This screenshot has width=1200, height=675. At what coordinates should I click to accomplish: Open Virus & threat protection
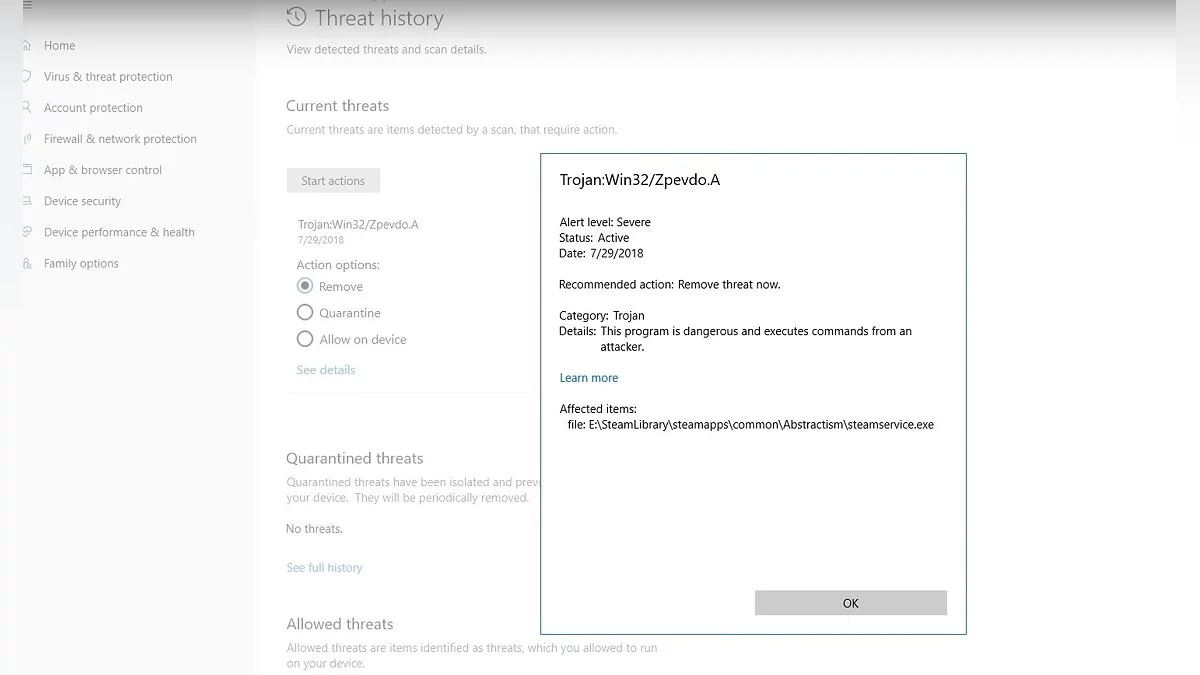[108, 77]
